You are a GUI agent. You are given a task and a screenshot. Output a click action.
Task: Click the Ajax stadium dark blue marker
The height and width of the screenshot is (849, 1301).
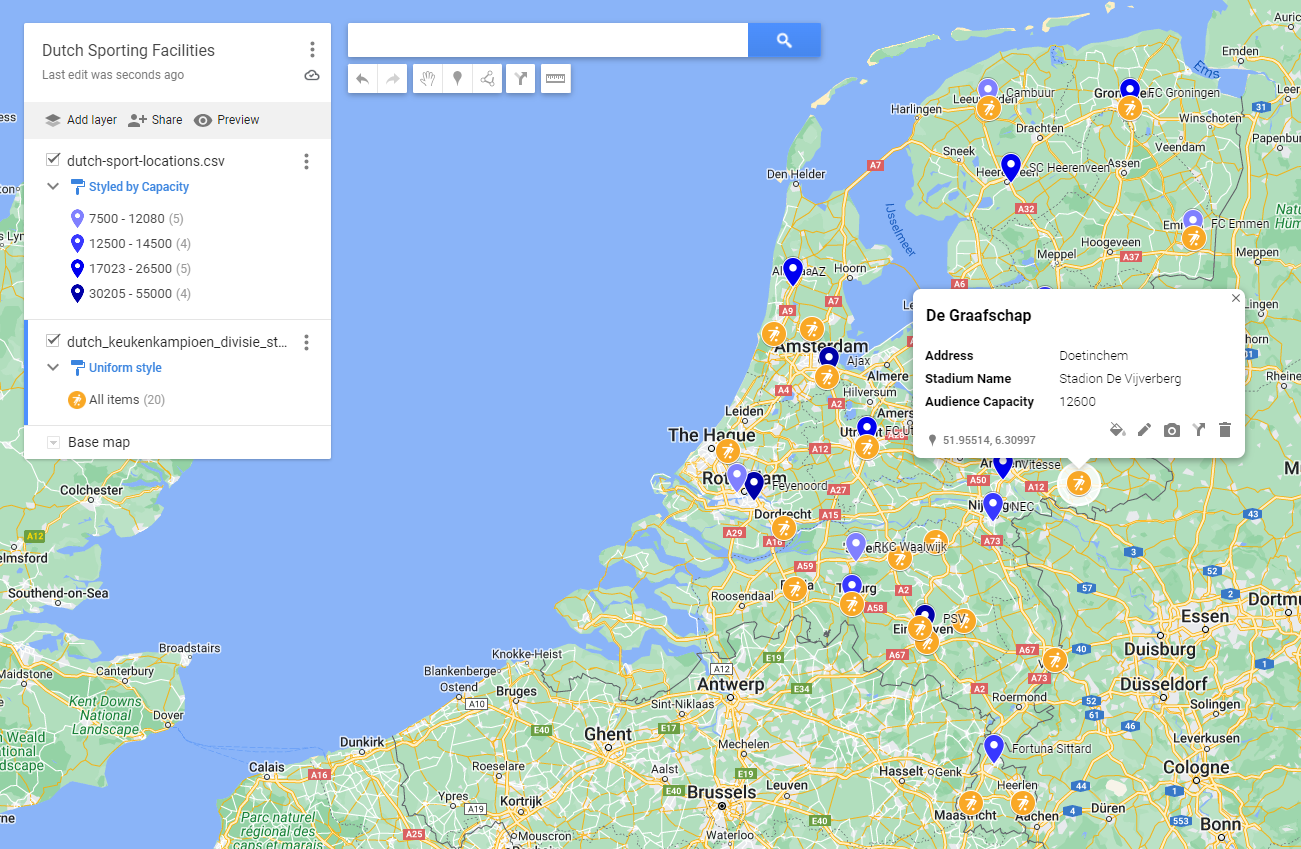[829, 360]
